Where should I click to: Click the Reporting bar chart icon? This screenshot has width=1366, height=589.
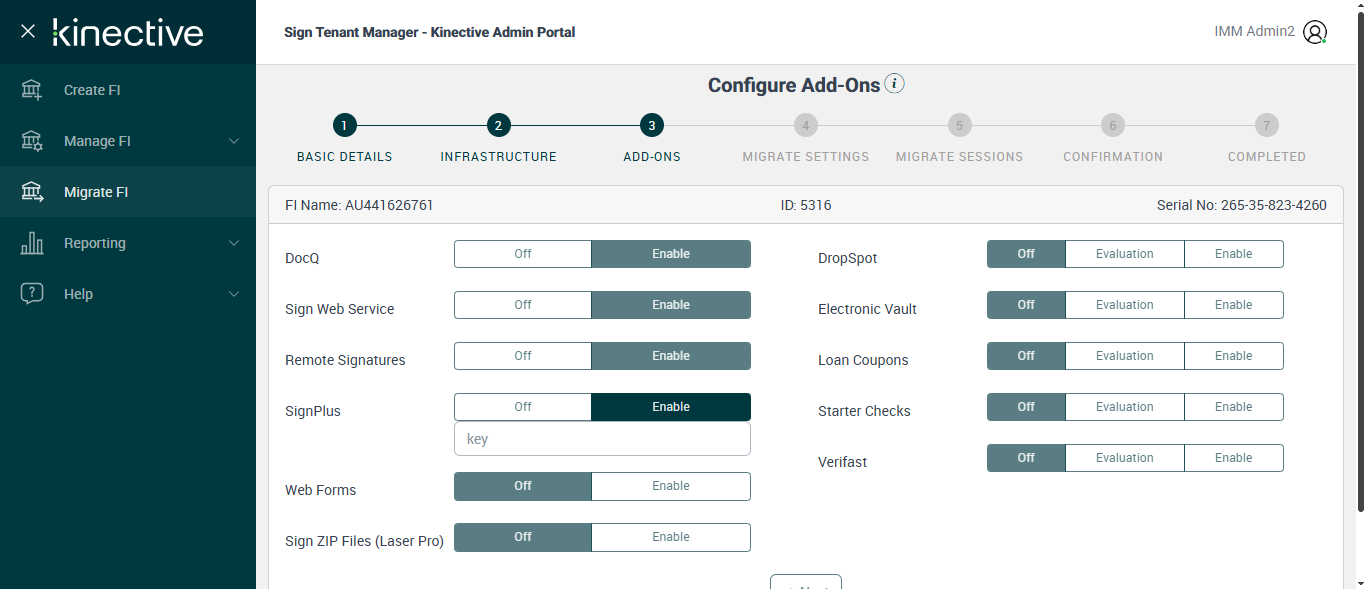coord(32,243)
